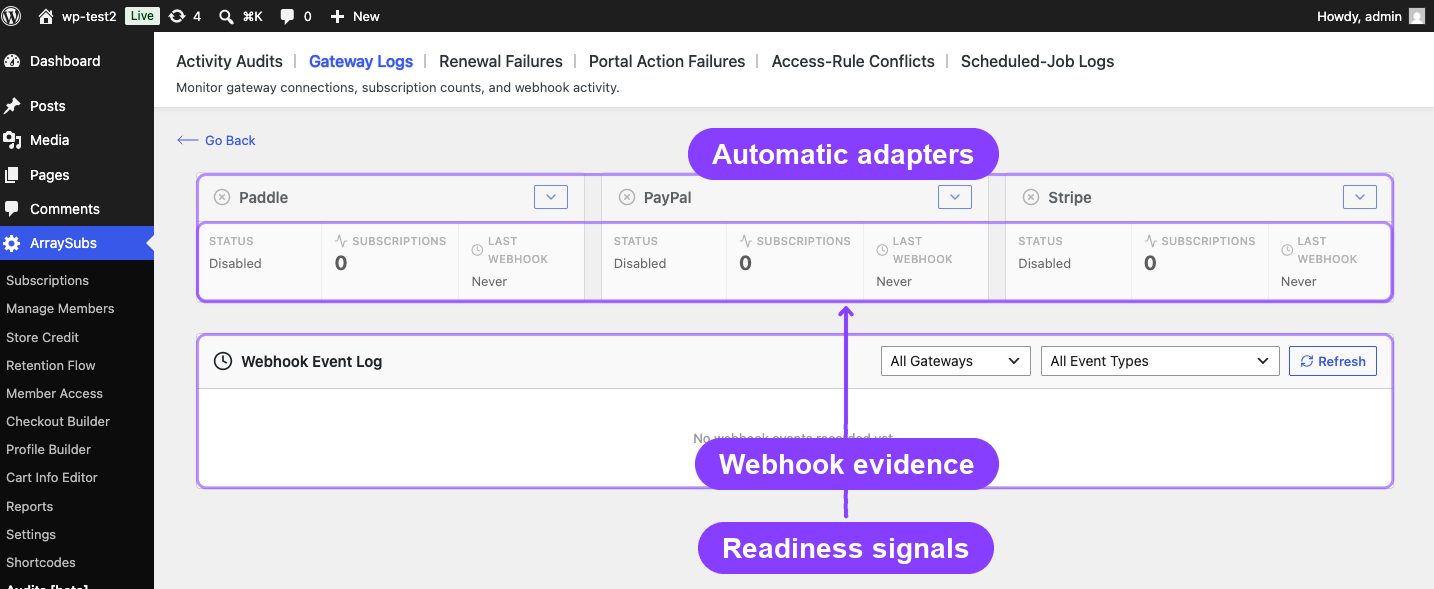The height and width of the screenshot is (589, 1434).
Task: Click the Paddle last webhook clock icon
Action: click(x=477, y=250)
